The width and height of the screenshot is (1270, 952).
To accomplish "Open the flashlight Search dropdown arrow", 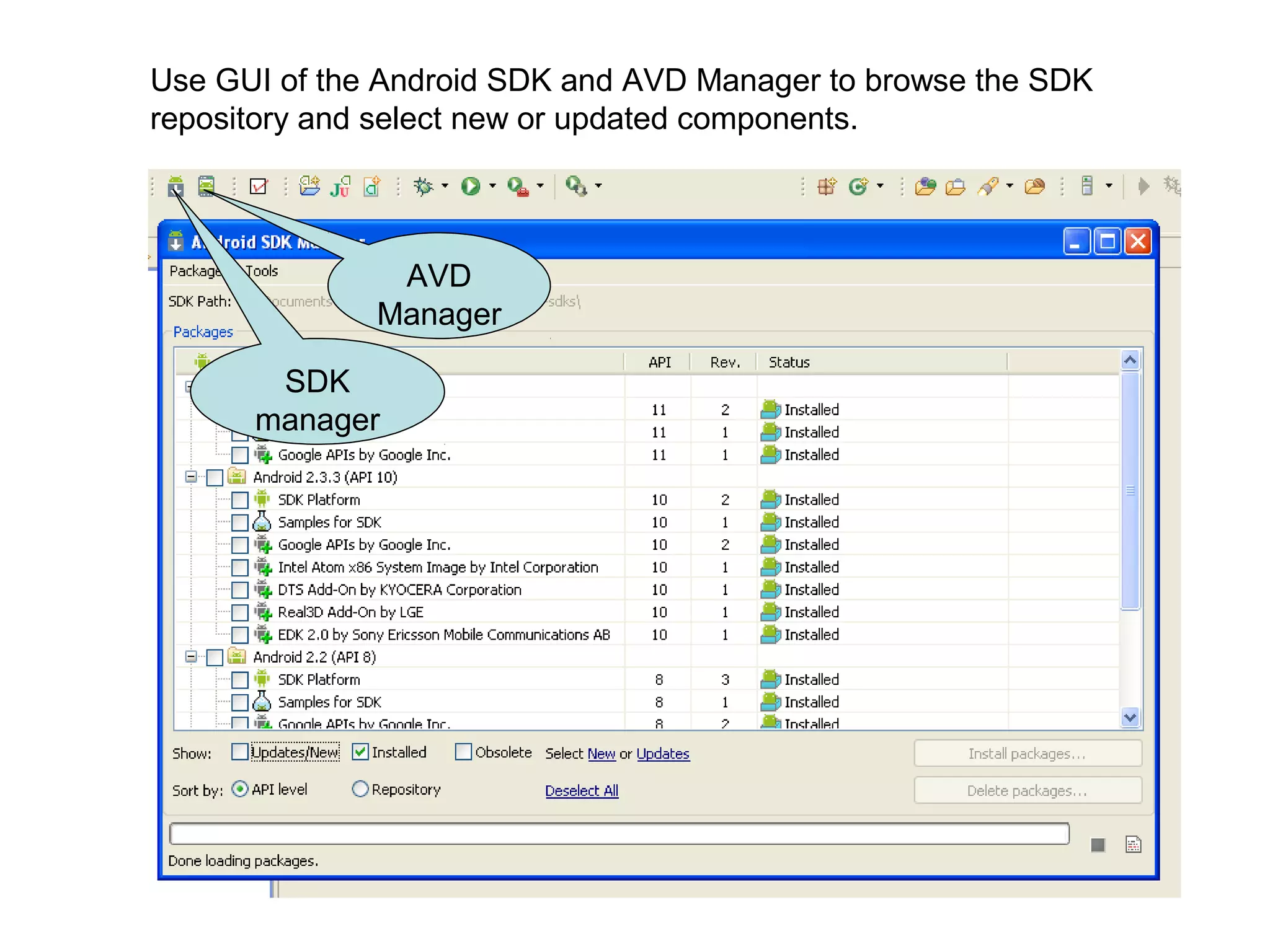I will click(x=1010, y=186).
